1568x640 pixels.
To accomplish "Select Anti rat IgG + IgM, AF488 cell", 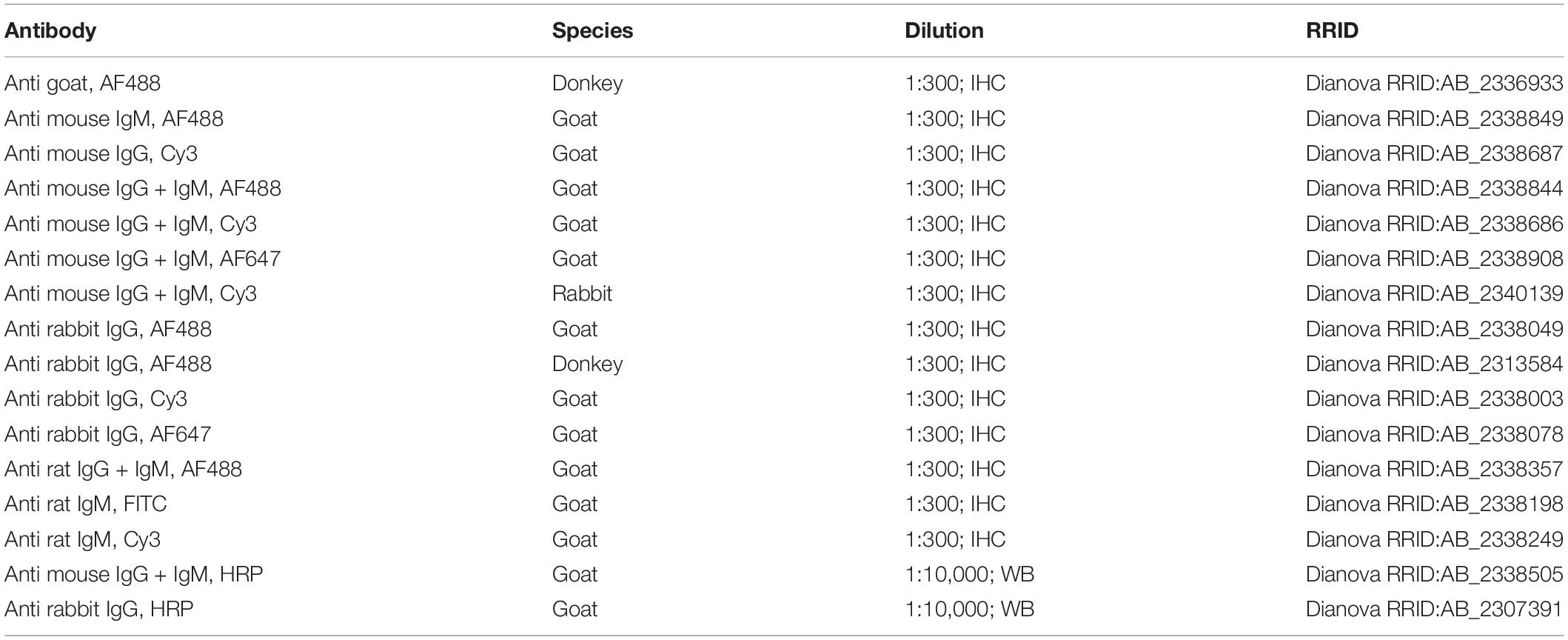I will coord(123,469).
